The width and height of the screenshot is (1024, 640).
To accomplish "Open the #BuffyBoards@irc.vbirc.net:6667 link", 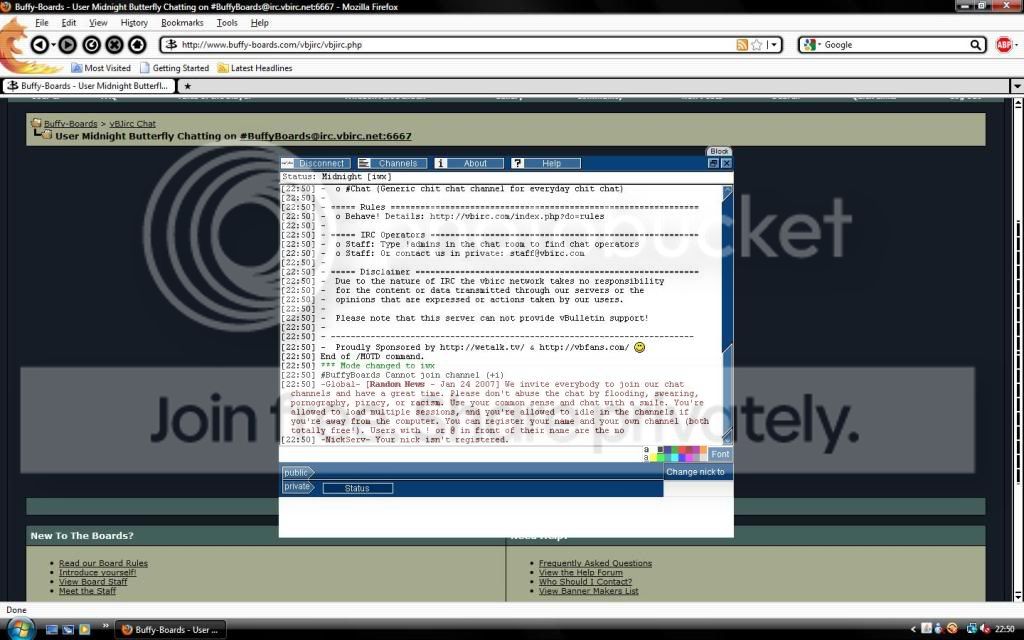I will (325, 136).
